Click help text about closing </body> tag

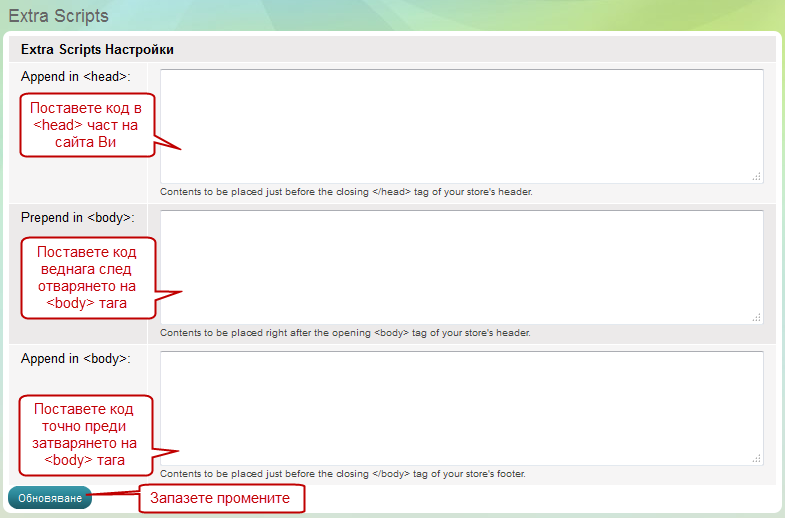point(342,473)
